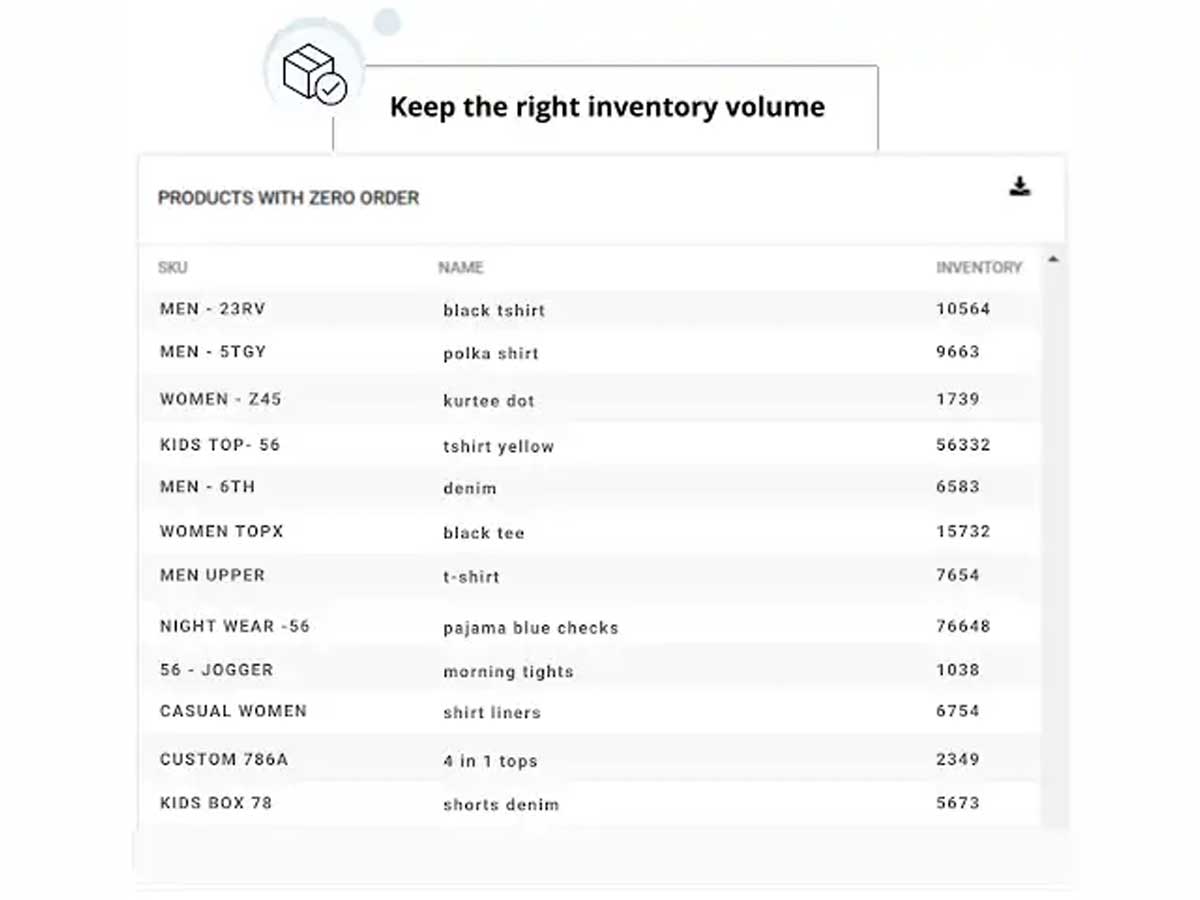Click the polka shirt product name
Viewport: 1200px width, 900px height.
point(491,353)
